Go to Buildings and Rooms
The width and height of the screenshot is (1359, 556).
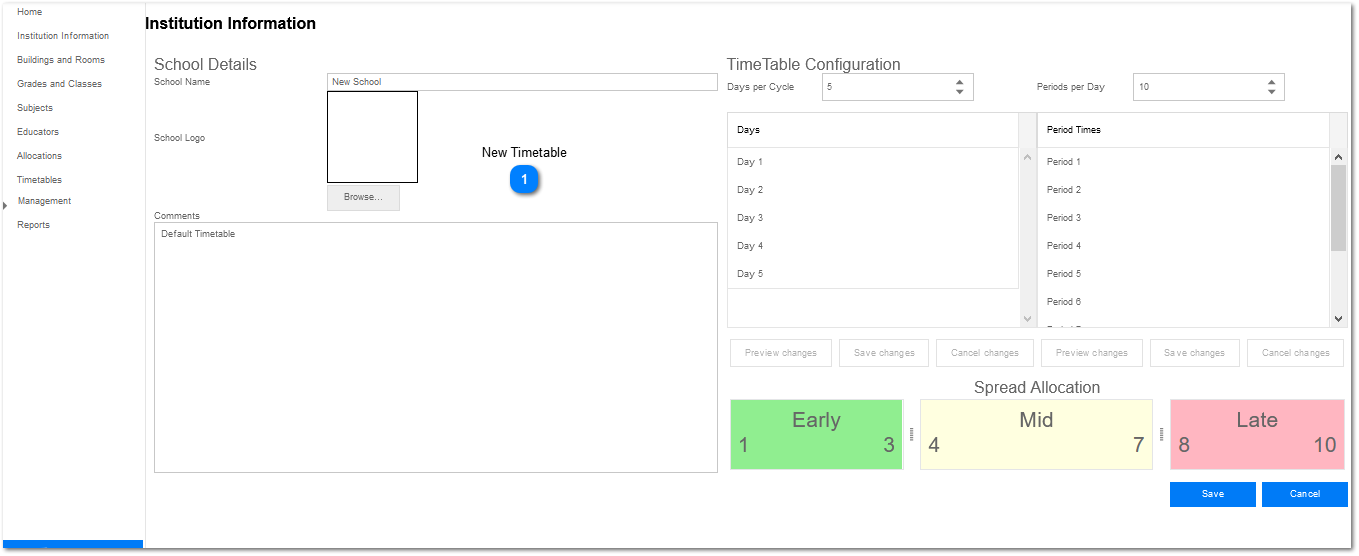point(61,60)
